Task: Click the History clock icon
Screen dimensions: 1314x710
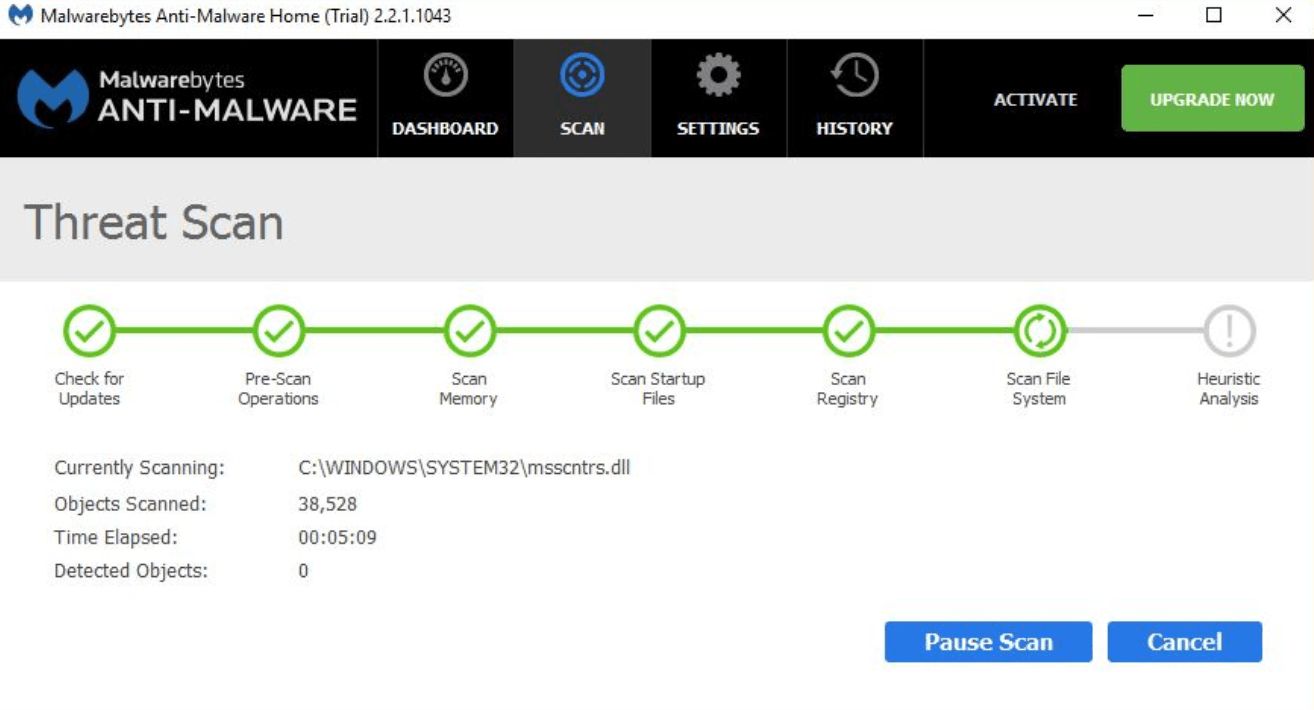Action: point(854,77)
